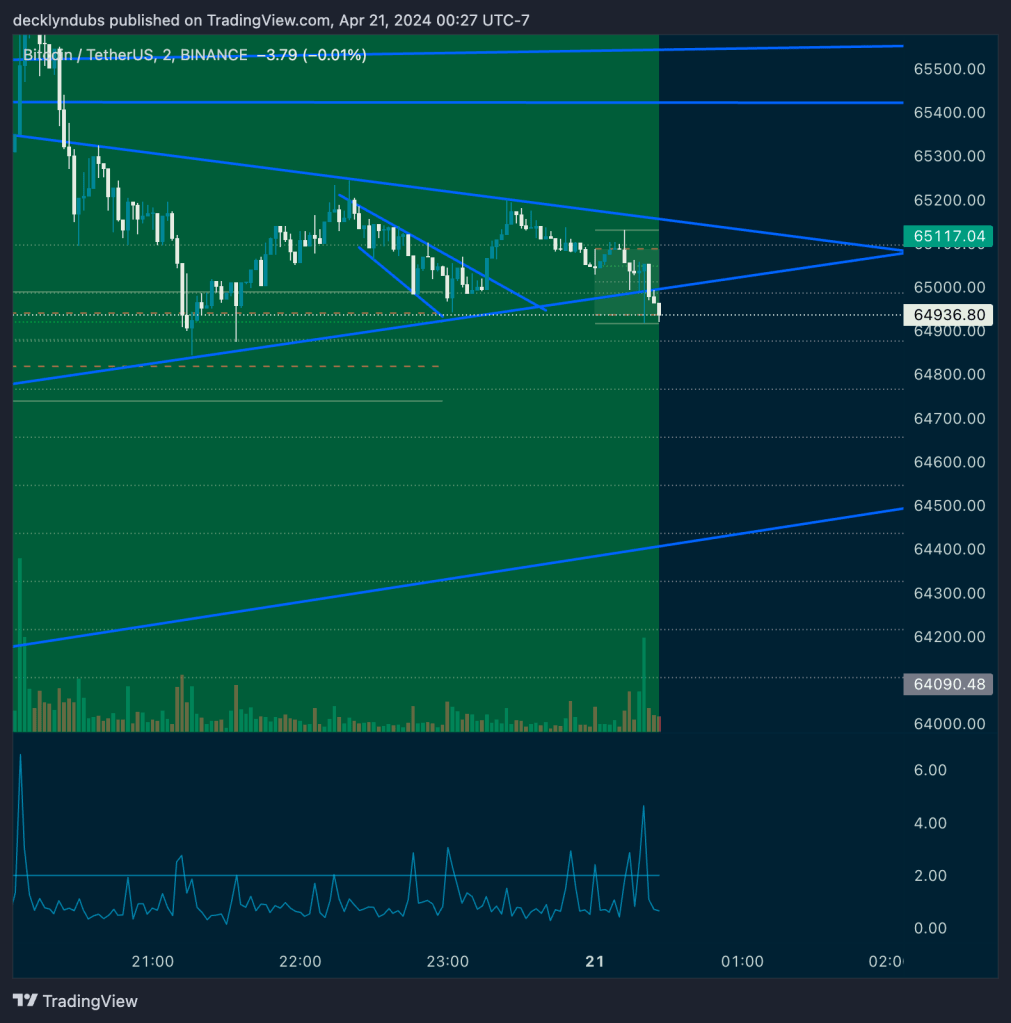Click the gray 64090.48 price label
Image resolution: width=1011 pixels, height=1023 pixels.
click(949, 685)
